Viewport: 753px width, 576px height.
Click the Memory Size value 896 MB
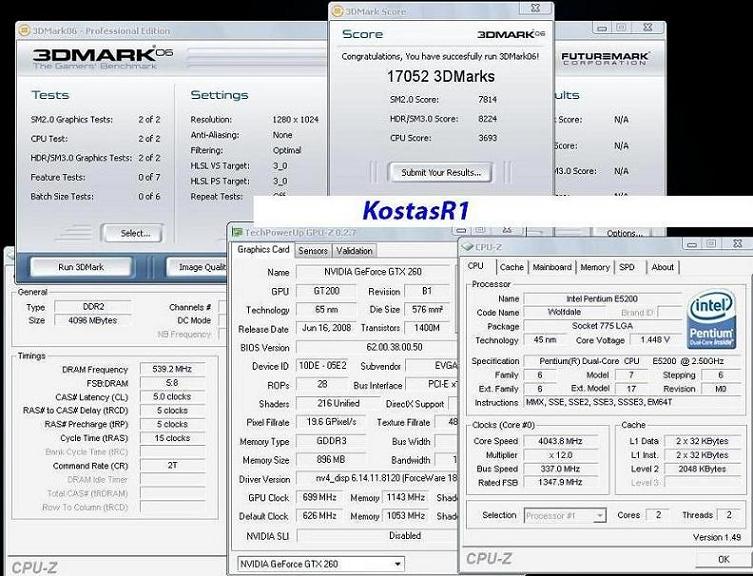pos(331,460)
